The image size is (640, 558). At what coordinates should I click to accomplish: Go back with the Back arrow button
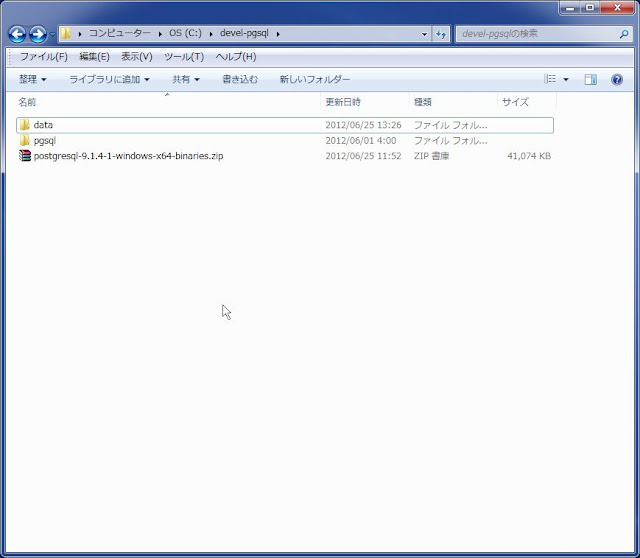pos(17,34)
